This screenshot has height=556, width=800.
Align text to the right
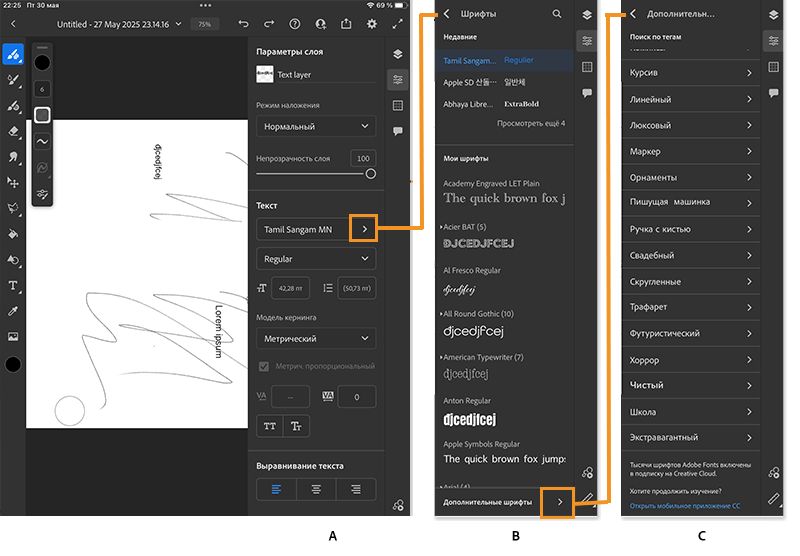click(356, 489)
